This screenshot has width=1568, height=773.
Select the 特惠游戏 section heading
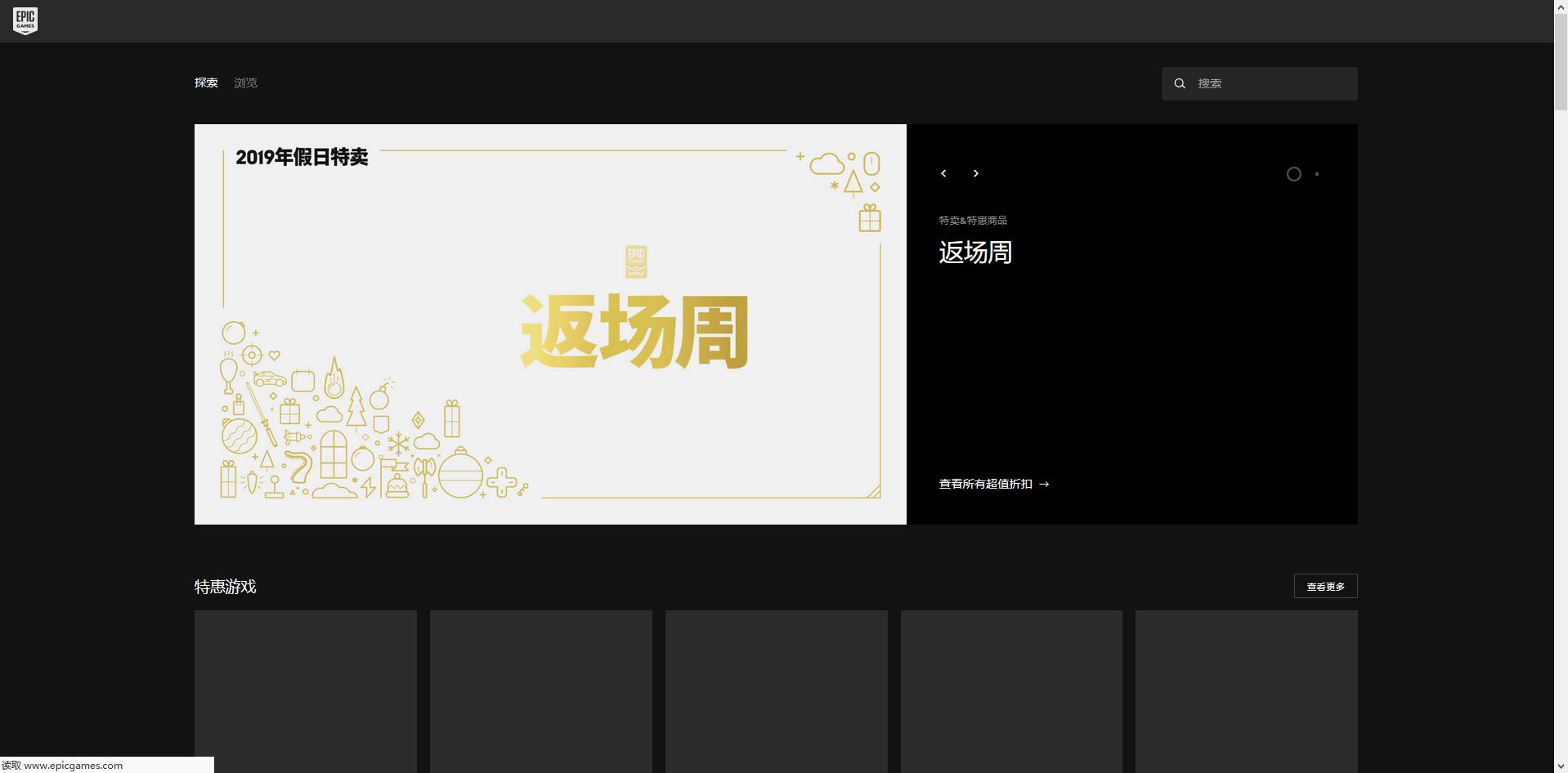coord(225,587)
